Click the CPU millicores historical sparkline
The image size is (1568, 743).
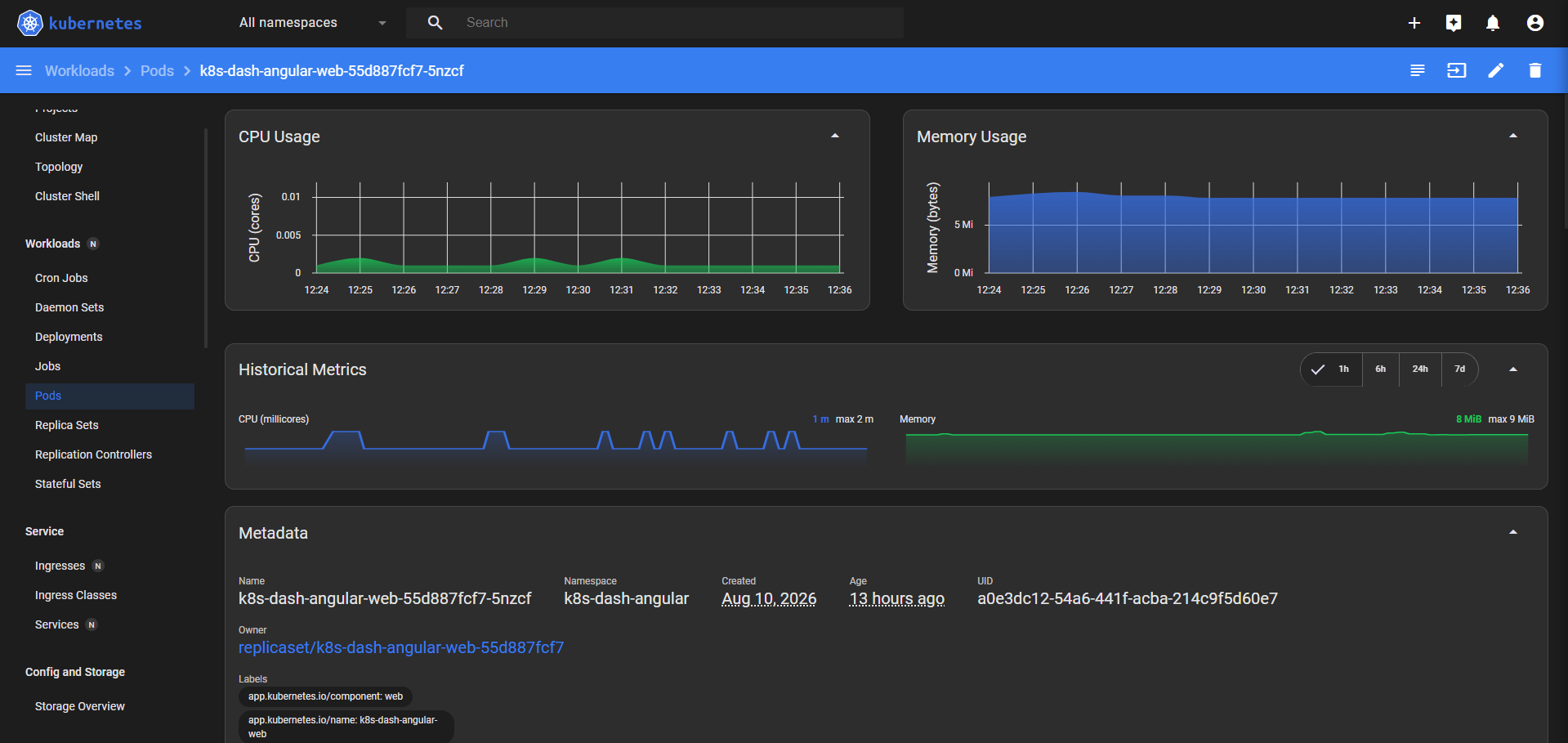click(556, 447)
